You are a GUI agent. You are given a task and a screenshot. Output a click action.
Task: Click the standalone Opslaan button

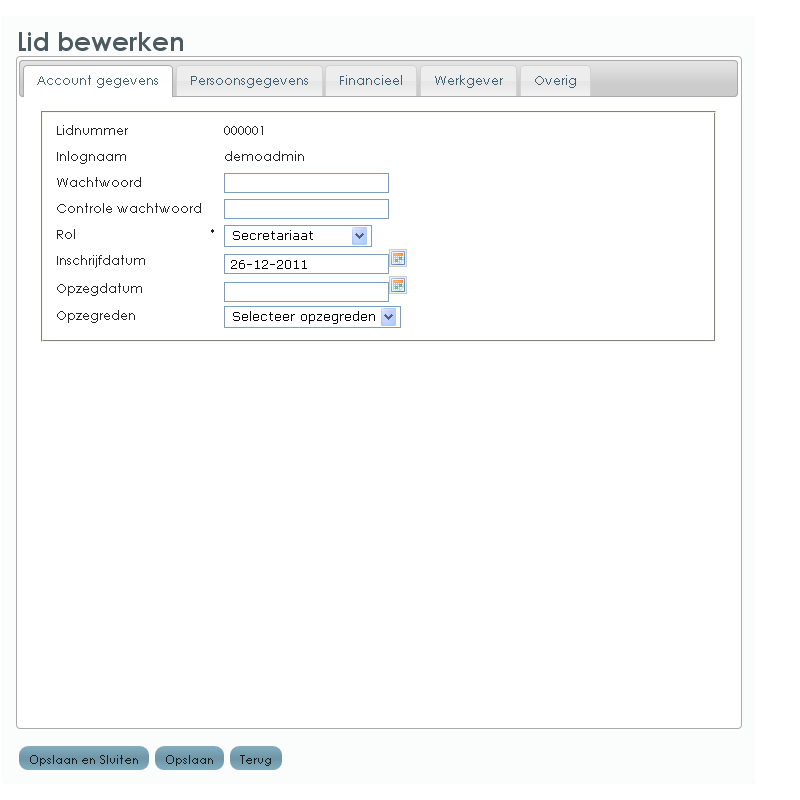(190, 759)
